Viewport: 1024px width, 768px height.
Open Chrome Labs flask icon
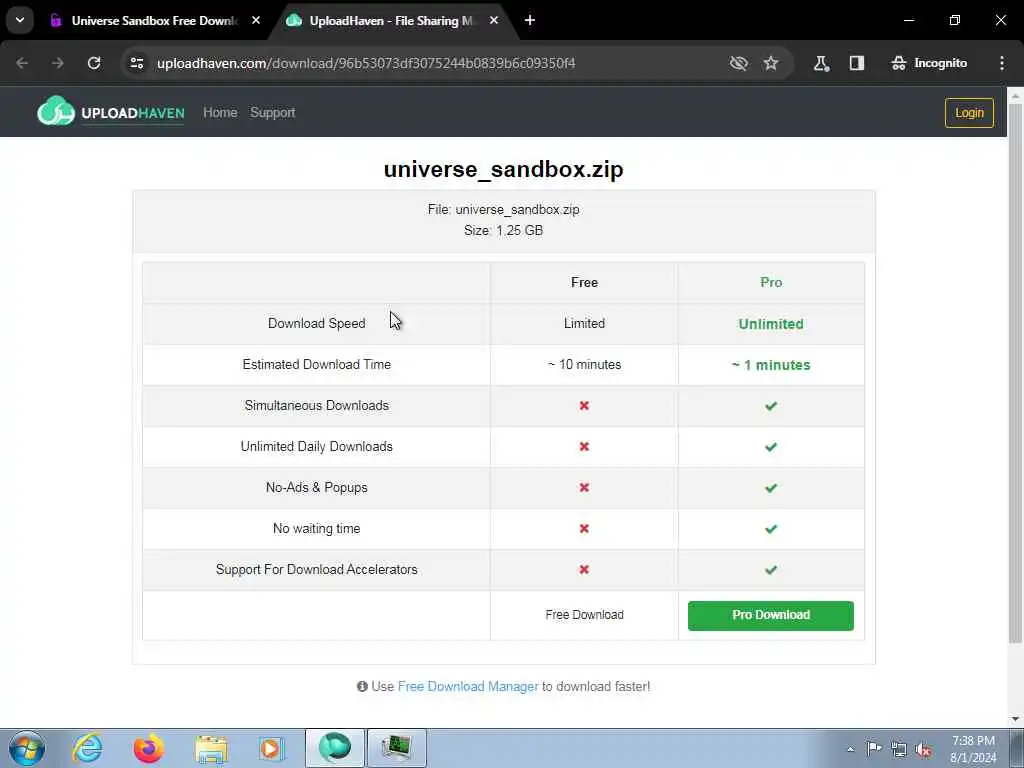[x=821, y=63]
